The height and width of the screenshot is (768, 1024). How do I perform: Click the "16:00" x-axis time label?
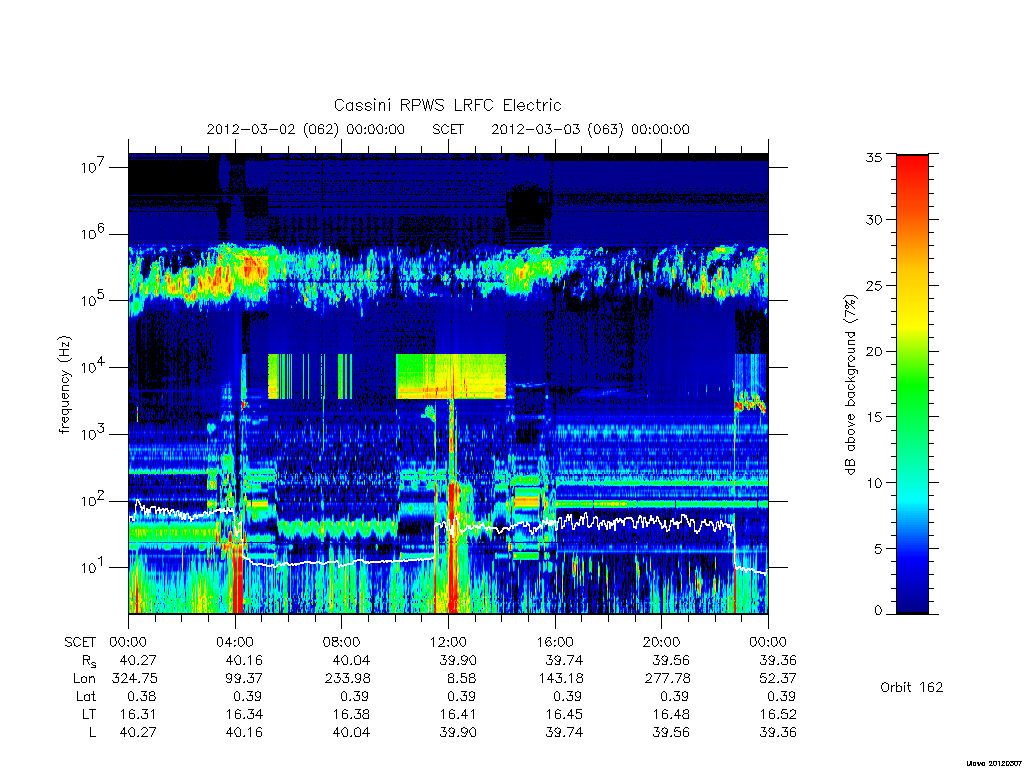pos(555,642)
